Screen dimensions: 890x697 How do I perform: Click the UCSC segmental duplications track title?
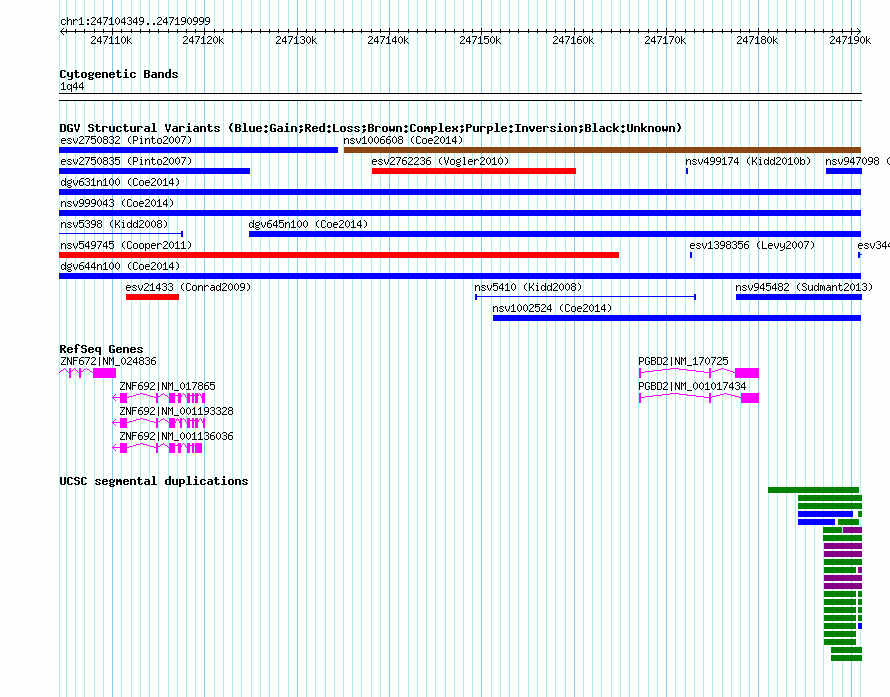coord(154,481)
